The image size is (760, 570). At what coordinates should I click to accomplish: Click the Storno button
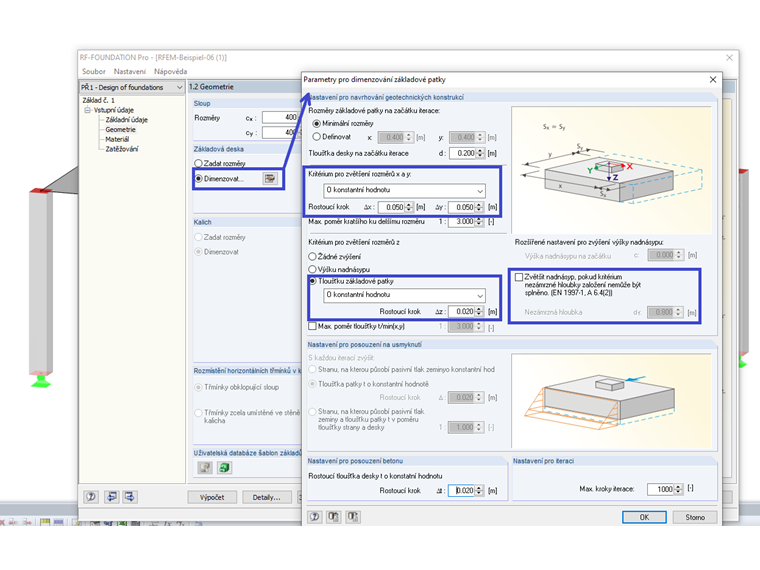tap(695, 517)
